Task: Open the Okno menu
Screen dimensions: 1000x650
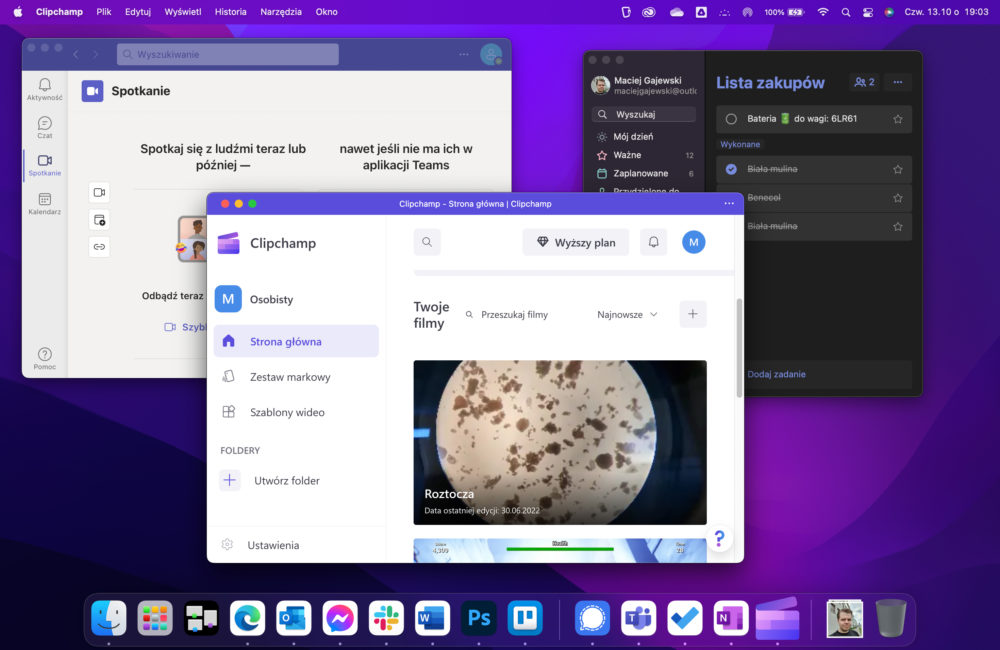Action: [x=327, y=11]
